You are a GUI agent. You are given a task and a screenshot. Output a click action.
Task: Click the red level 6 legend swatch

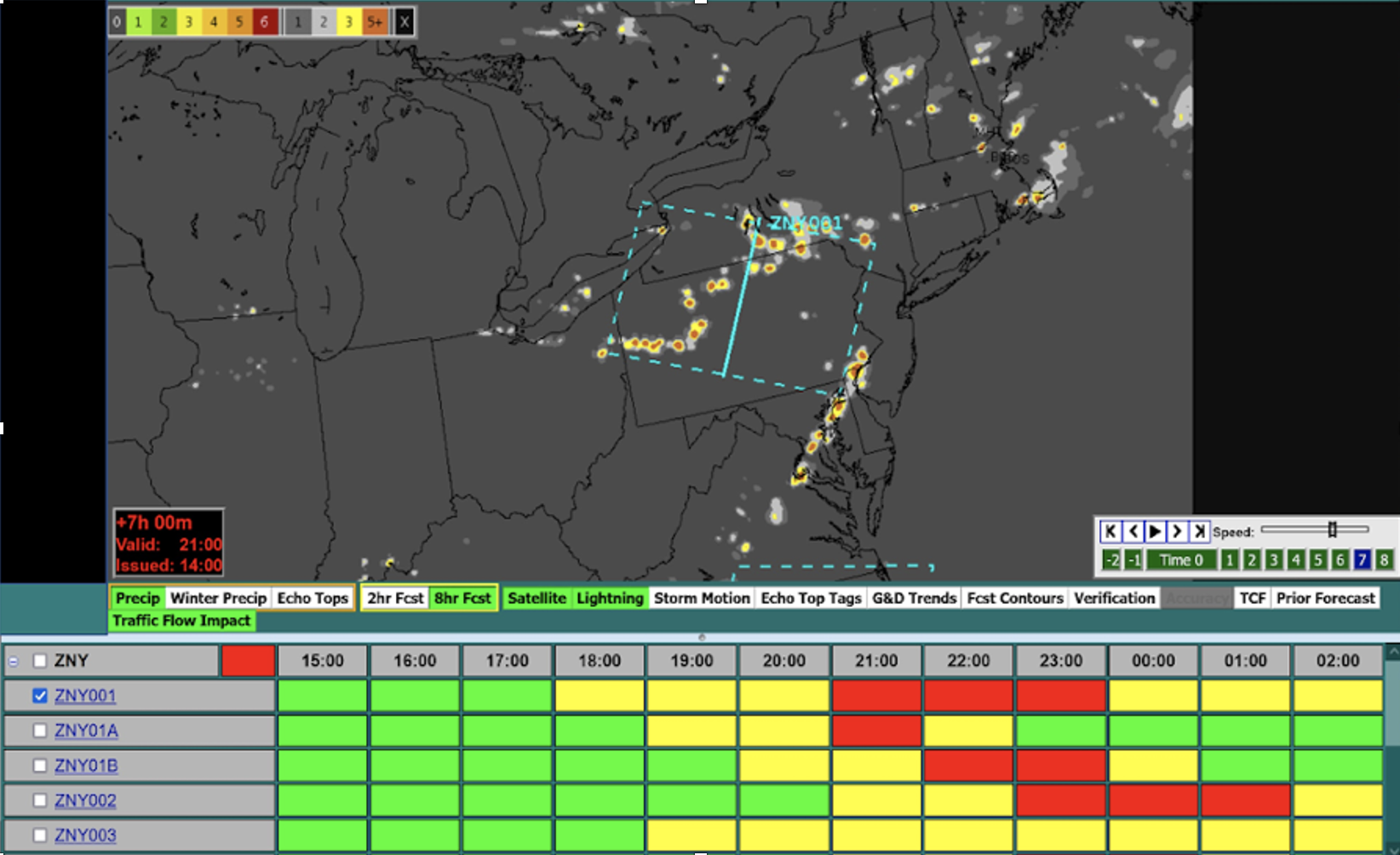click(x=264, y=22)
